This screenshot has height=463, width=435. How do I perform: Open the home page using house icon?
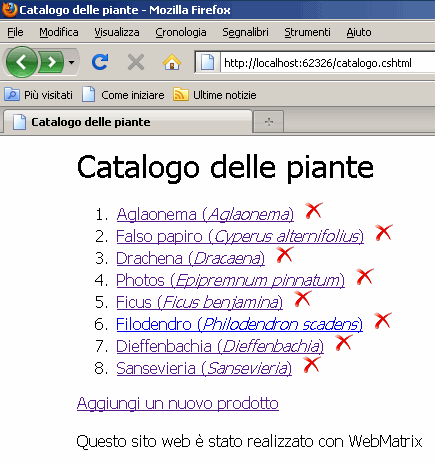coord(172,62)
